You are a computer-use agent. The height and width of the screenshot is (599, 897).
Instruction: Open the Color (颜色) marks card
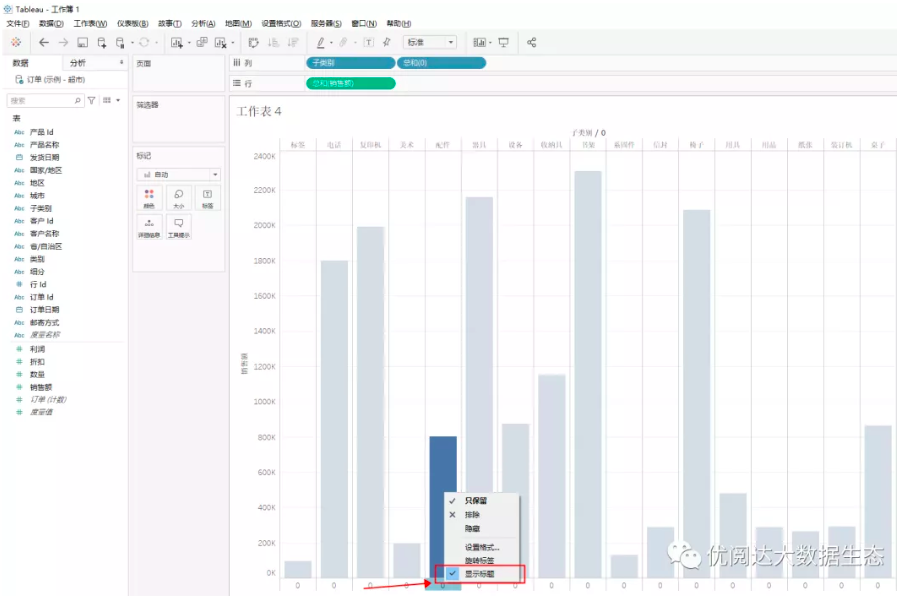[149, 197]
